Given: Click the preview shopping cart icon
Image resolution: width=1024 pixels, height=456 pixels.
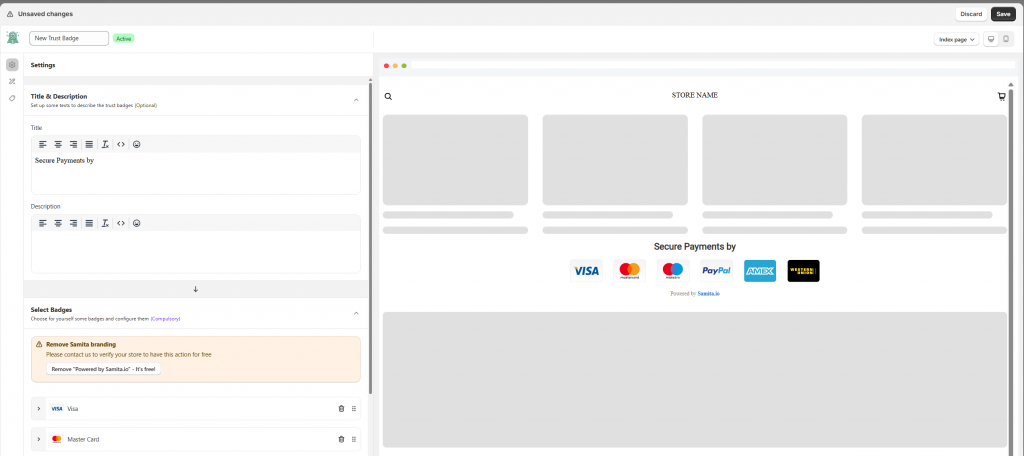Looking at the screenshot, I should tap(1001, 97).
